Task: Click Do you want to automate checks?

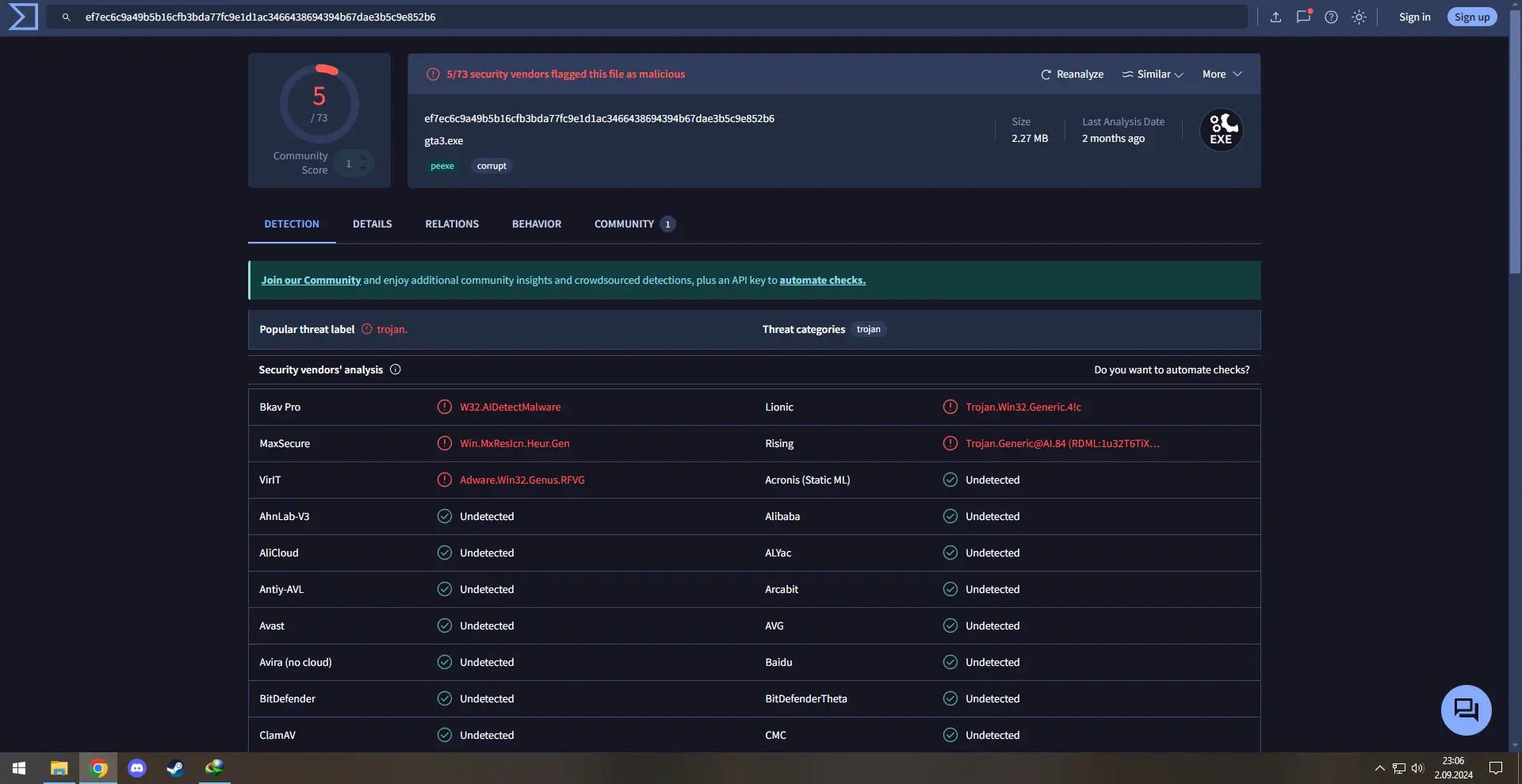Action: coord(1172,369)
